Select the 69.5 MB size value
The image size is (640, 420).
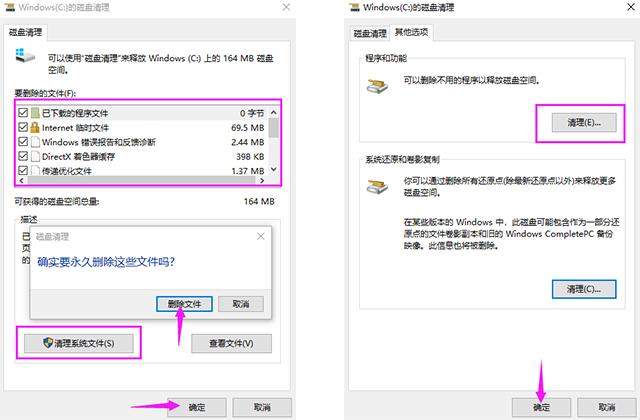pos(247,128)
